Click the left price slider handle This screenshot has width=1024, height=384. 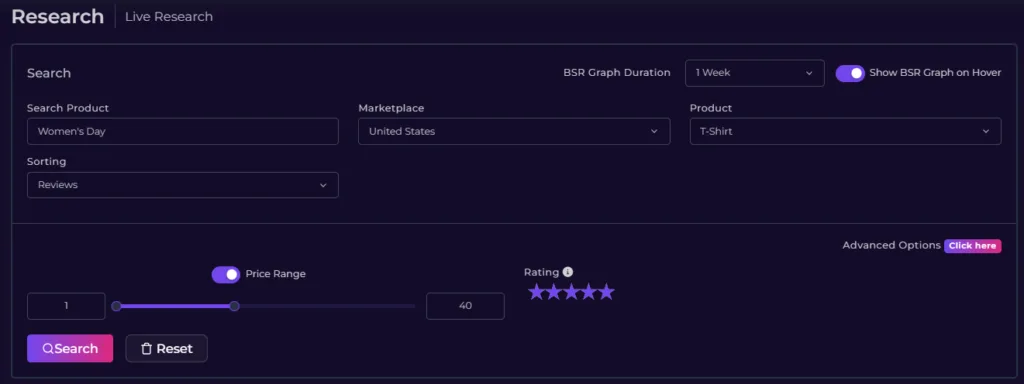(116, 306)
